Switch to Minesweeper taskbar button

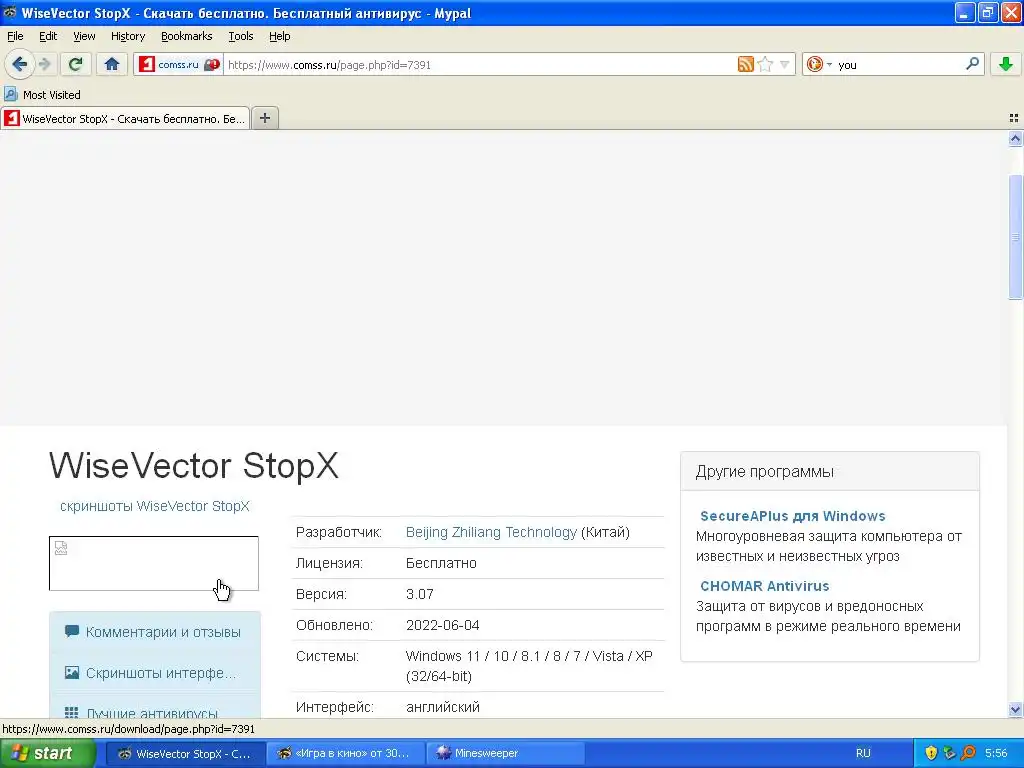pos(505,753)
